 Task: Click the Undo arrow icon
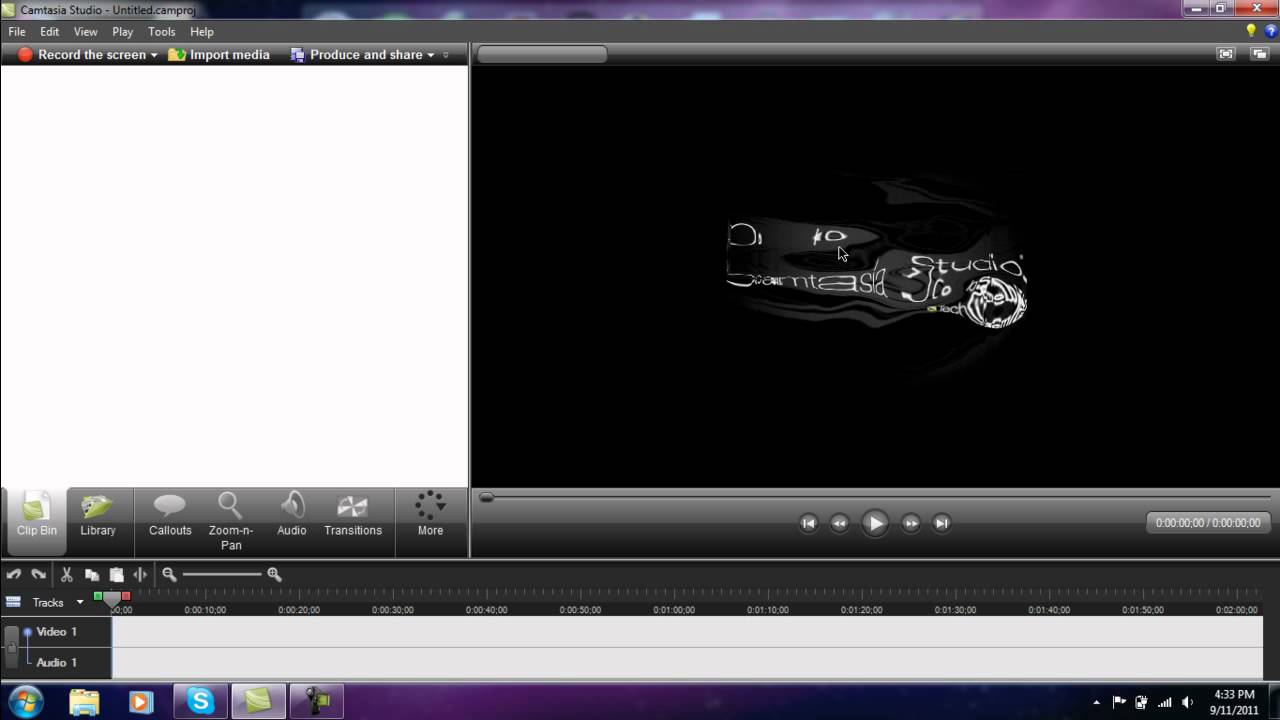coord(14,574)
